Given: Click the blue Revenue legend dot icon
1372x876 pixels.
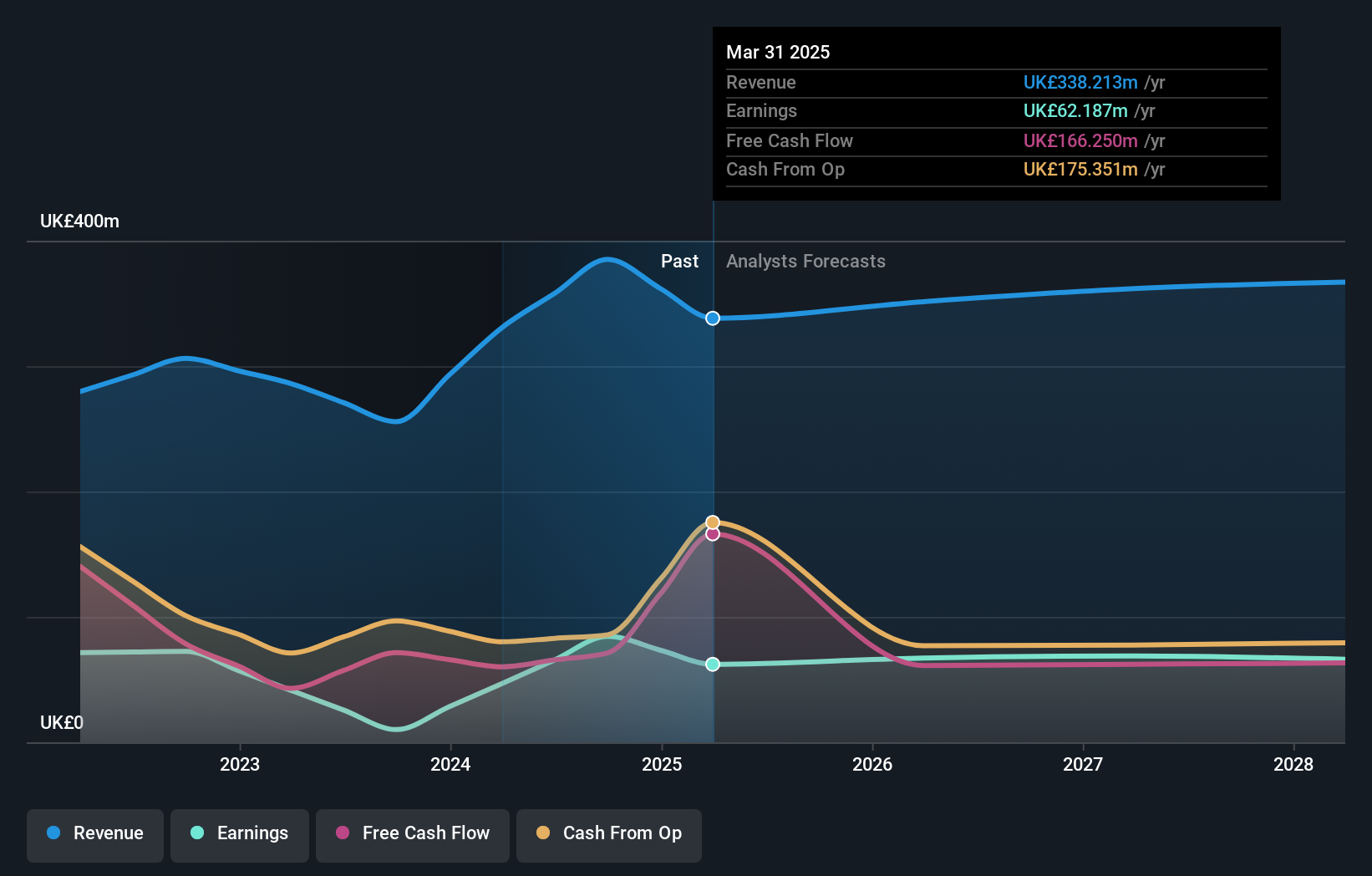Looking at the screenshot, I should pos(52,833).
